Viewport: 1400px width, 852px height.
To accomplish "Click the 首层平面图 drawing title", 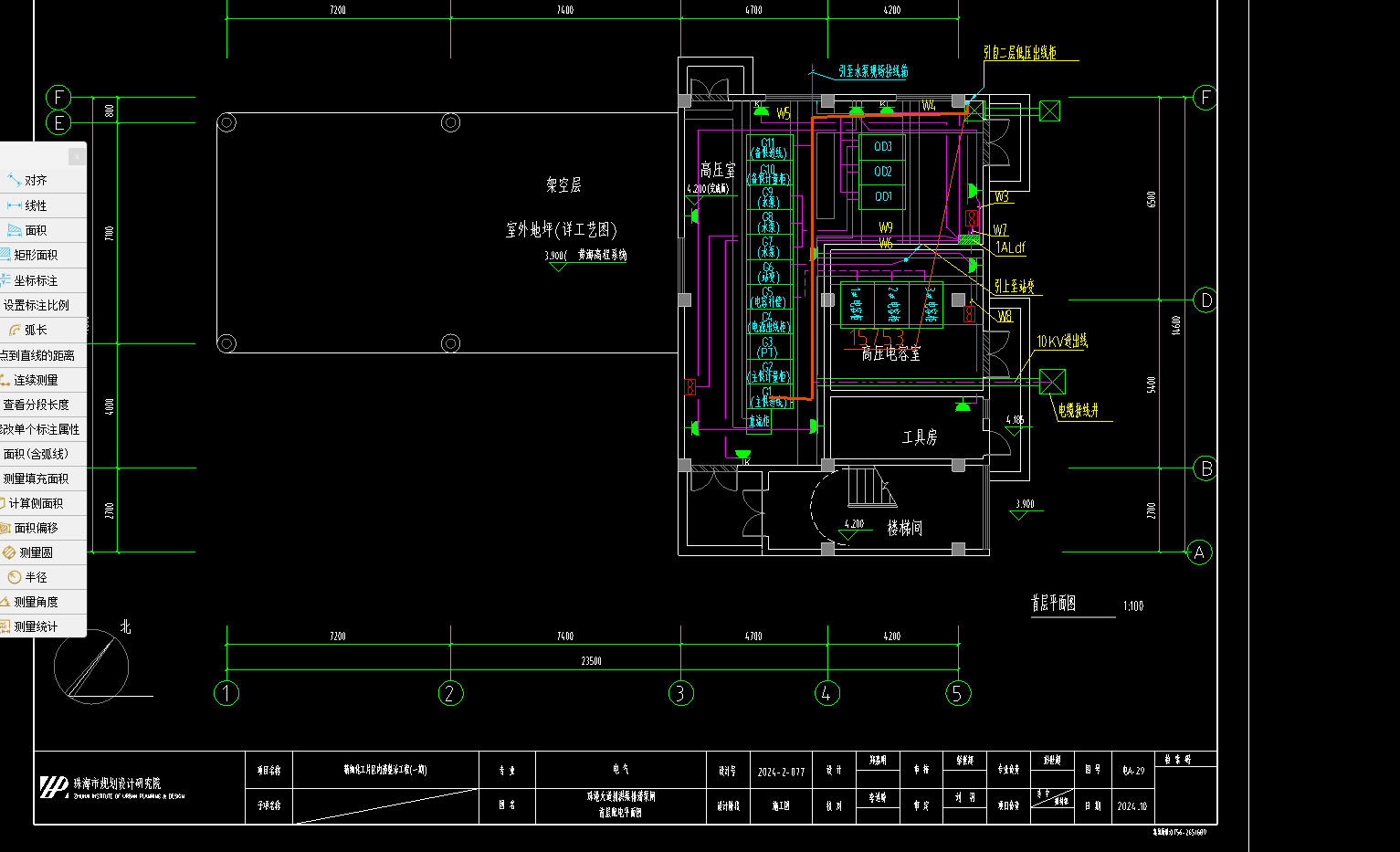I will (1054, 603).
